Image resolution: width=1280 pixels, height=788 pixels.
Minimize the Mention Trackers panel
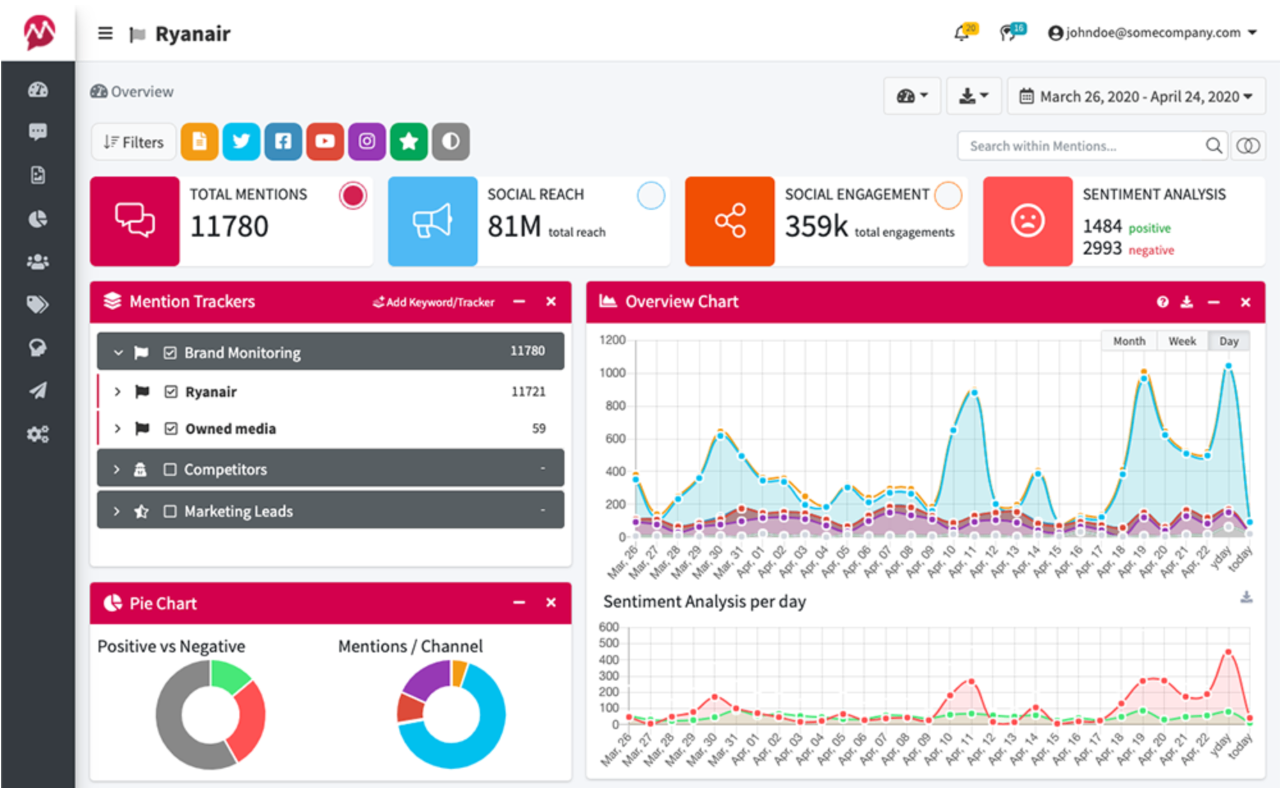tap(519, 302)
